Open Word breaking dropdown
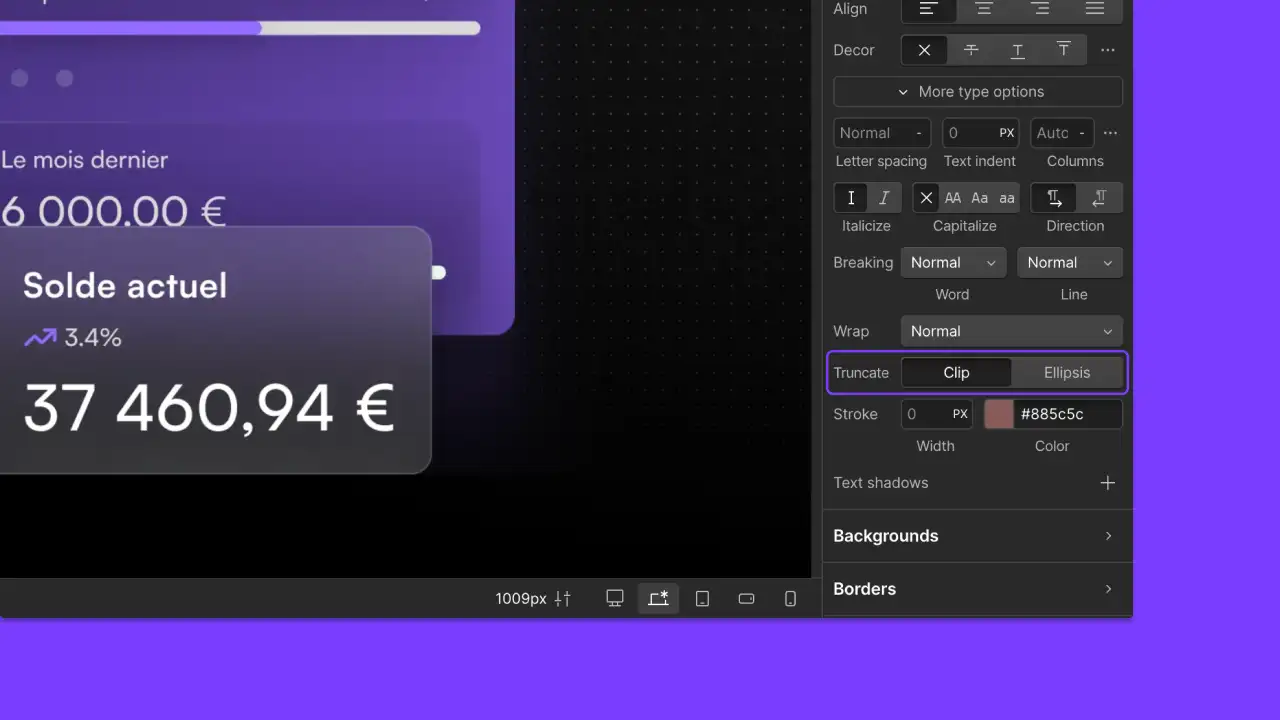1280x720 pixels. (952, 263)
